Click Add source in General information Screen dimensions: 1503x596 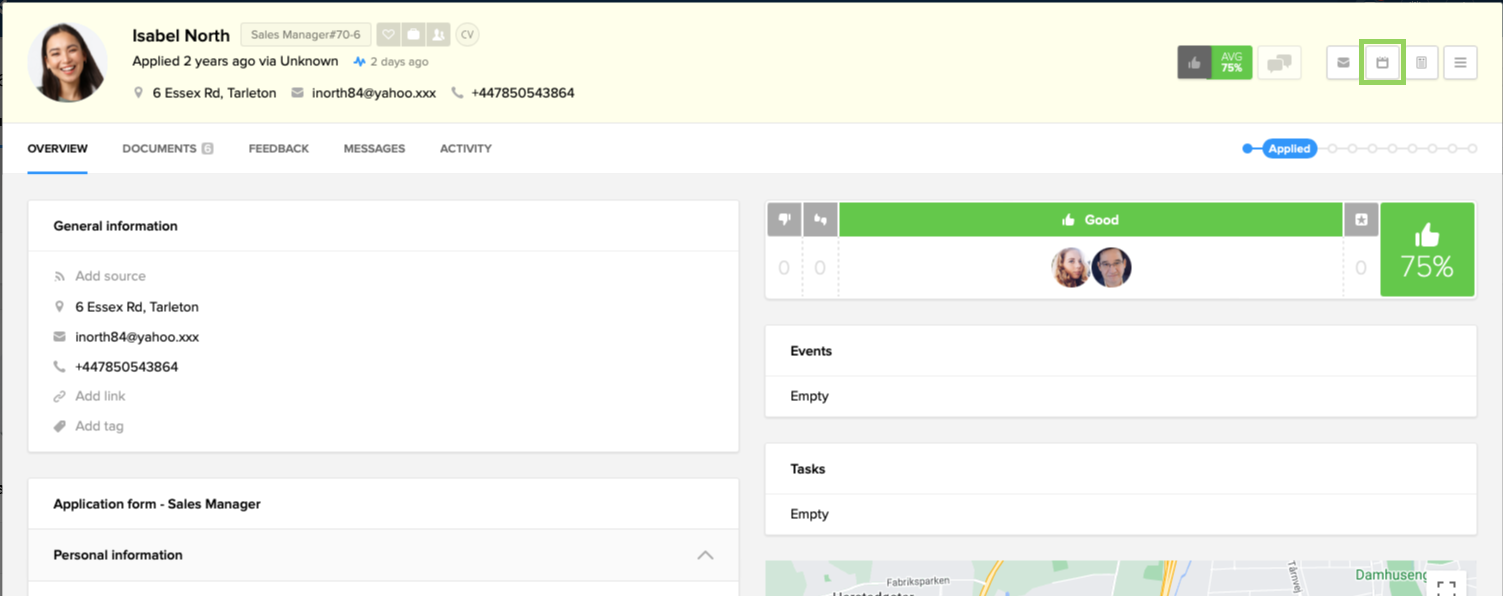(x=110, y=276)
